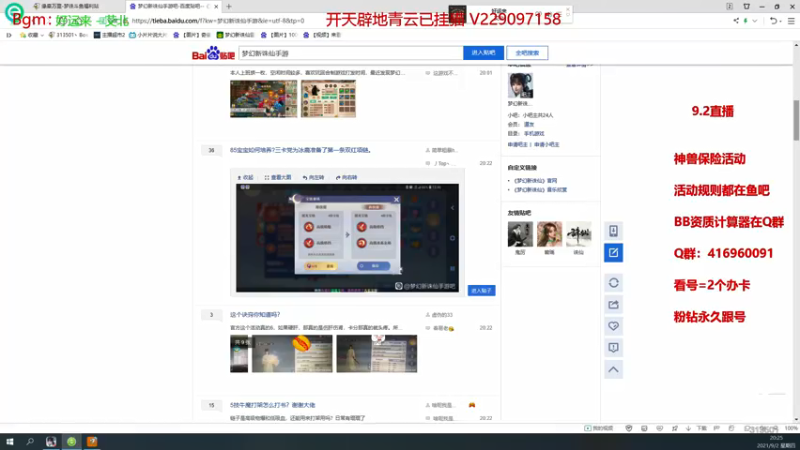Click the heart favorite side icon
The height and width of the screenshot is (450, 800).
613,326
